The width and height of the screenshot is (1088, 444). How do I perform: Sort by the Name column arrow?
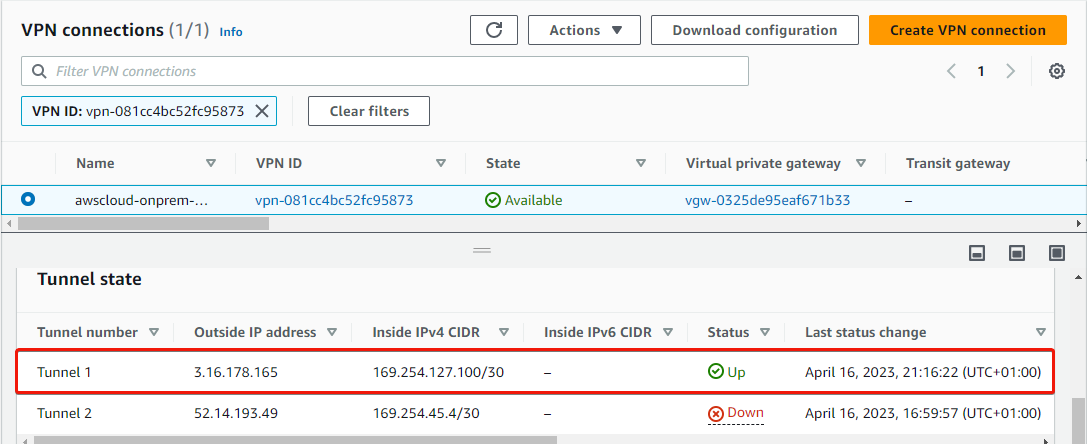click(211, 164)
